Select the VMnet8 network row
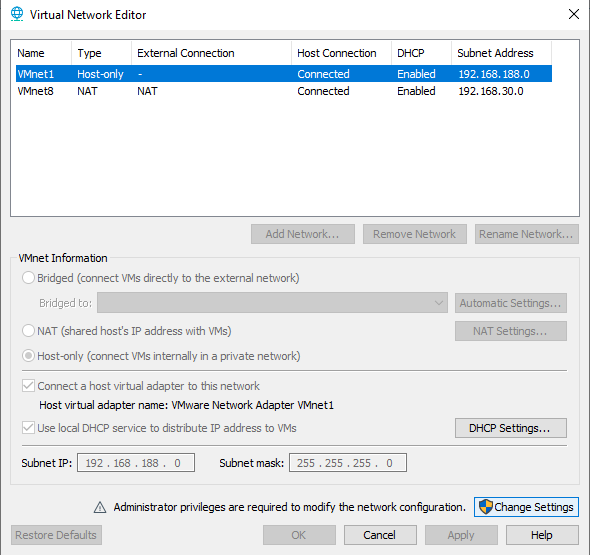The width and height of the screenshot is (590, 555). point(284,91)
